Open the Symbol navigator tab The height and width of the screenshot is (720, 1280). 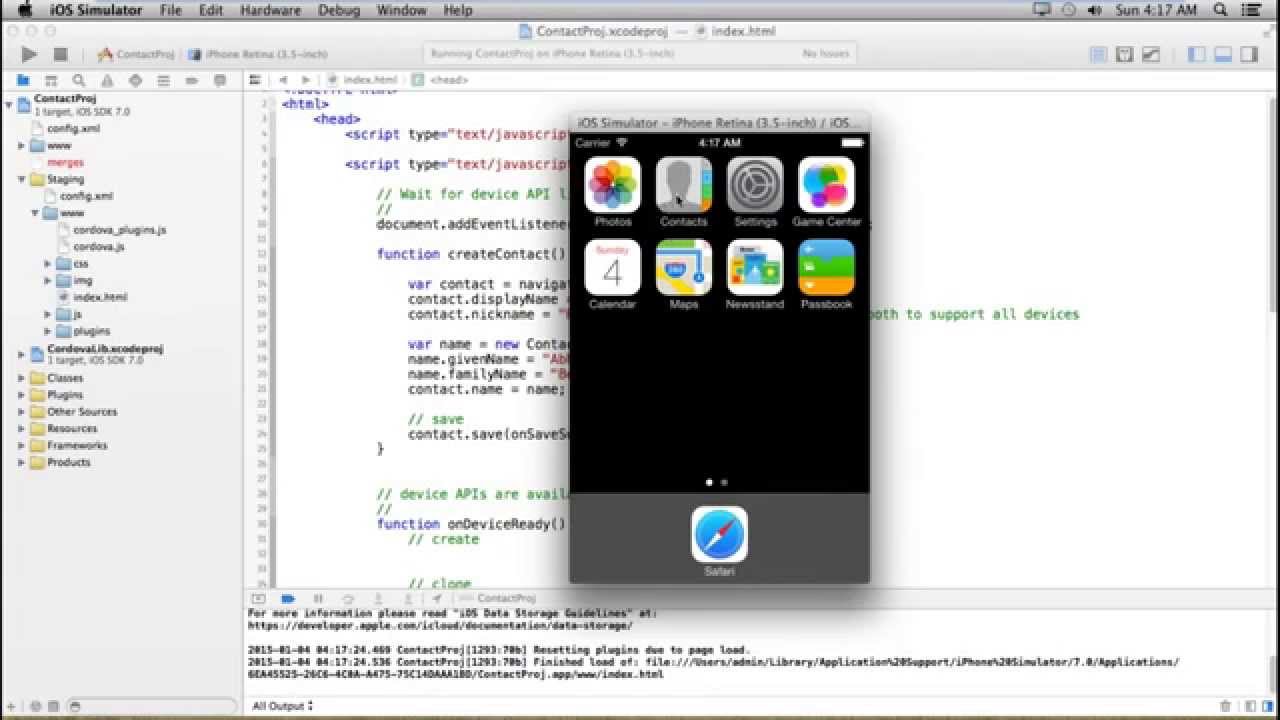click(x=51, y=80)
